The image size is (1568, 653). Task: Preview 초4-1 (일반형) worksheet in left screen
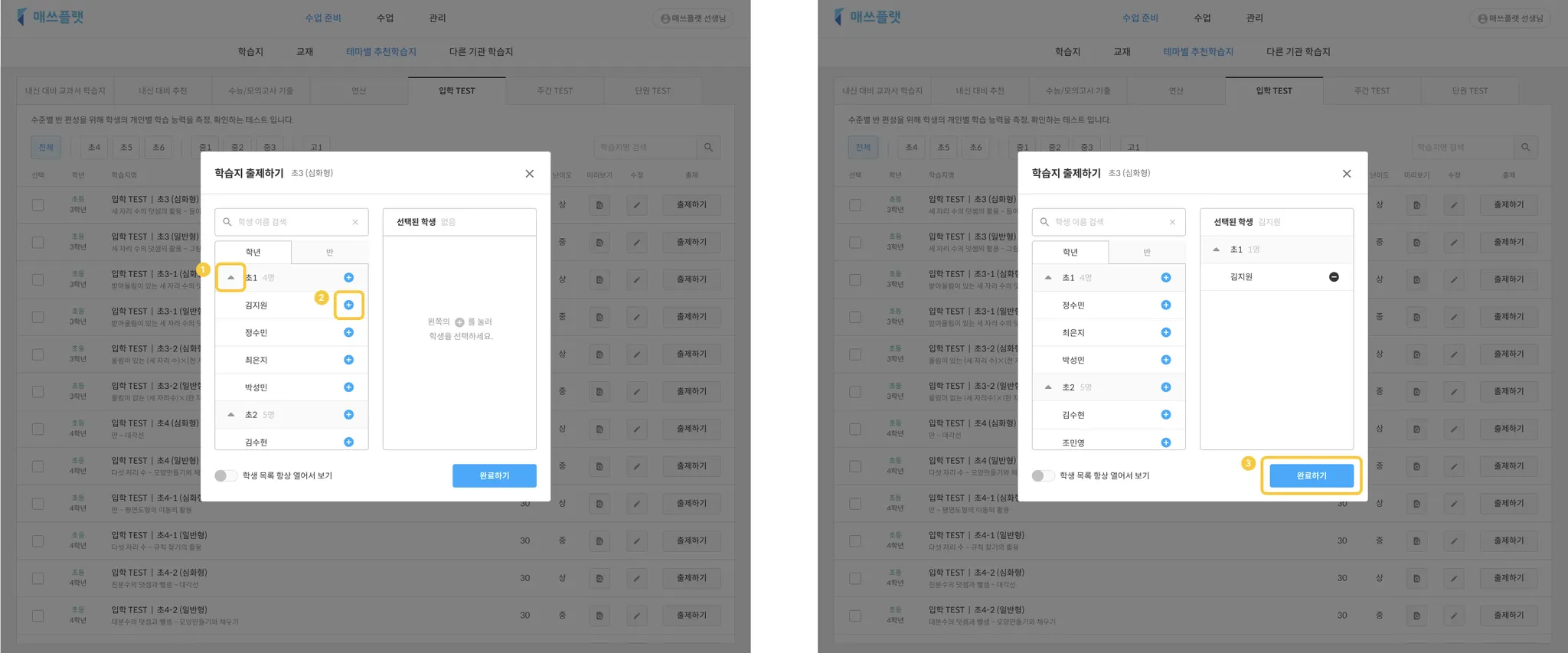tap(599, 540)
